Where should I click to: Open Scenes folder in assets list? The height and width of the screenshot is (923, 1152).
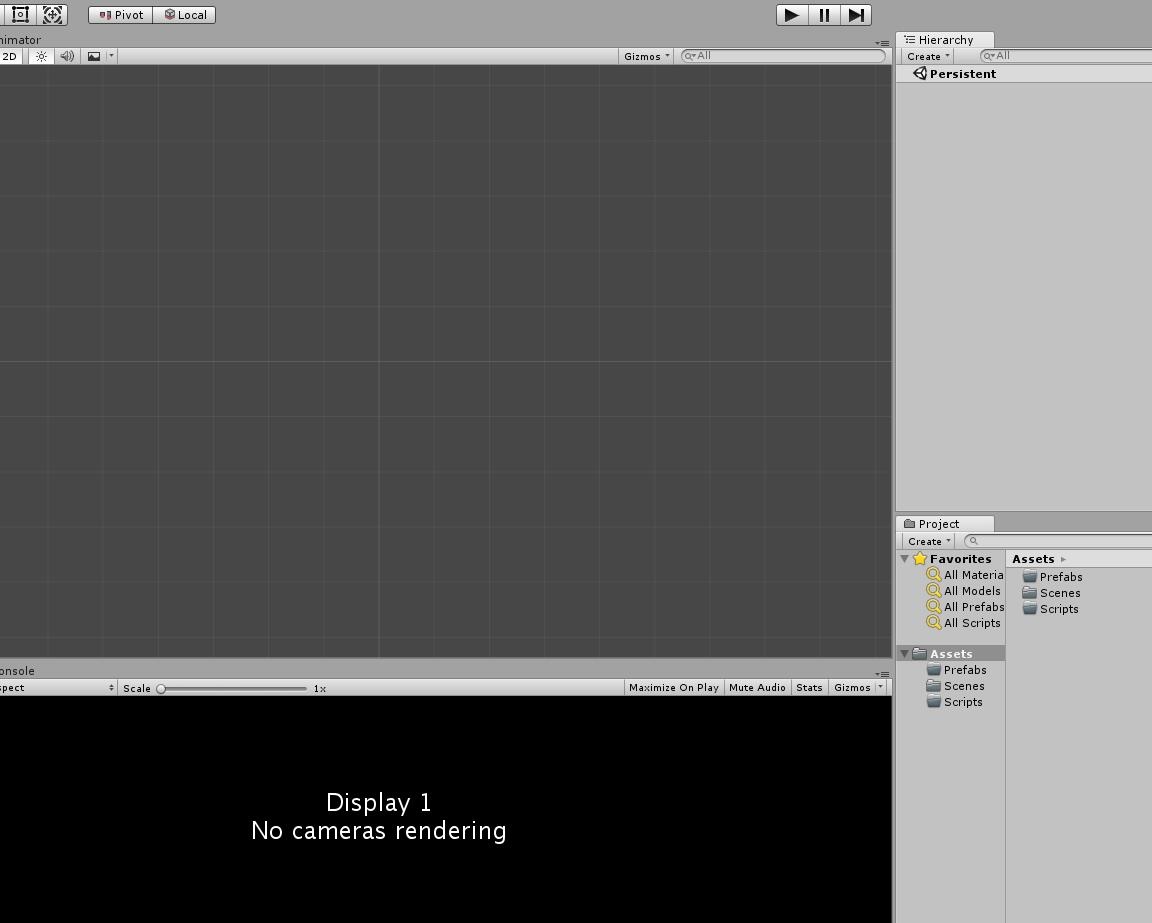pos(1059,593)
